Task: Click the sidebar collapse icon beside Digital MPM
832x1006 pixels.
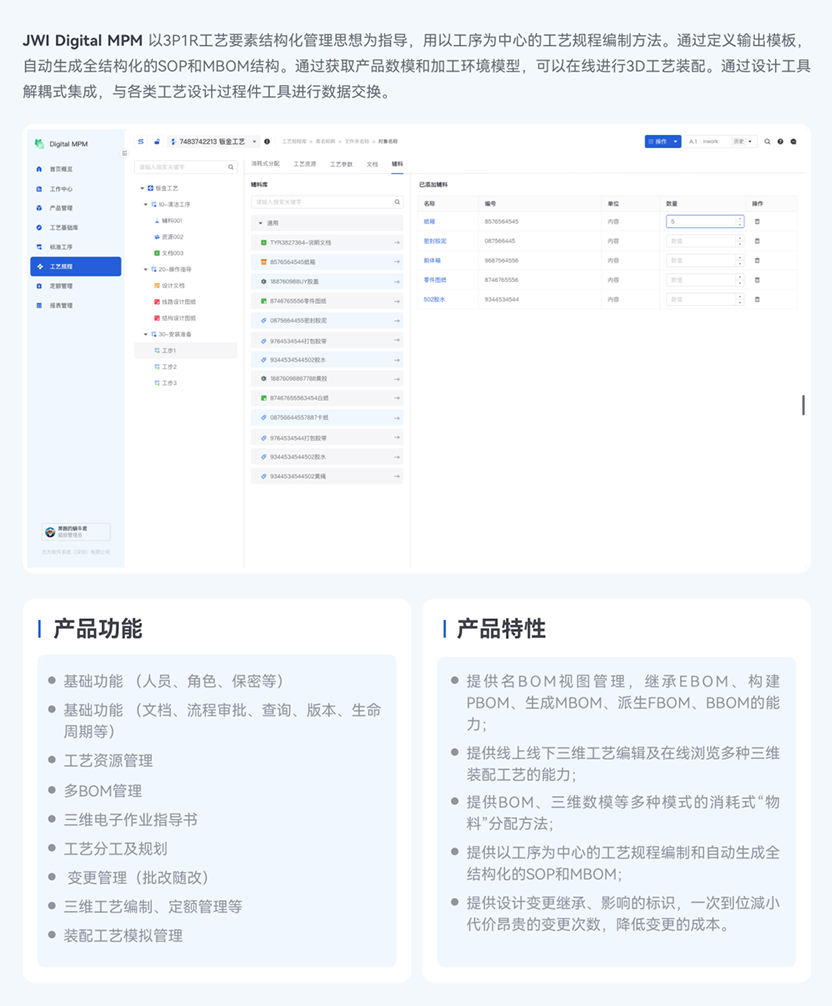Action: [x=124, y=153]
